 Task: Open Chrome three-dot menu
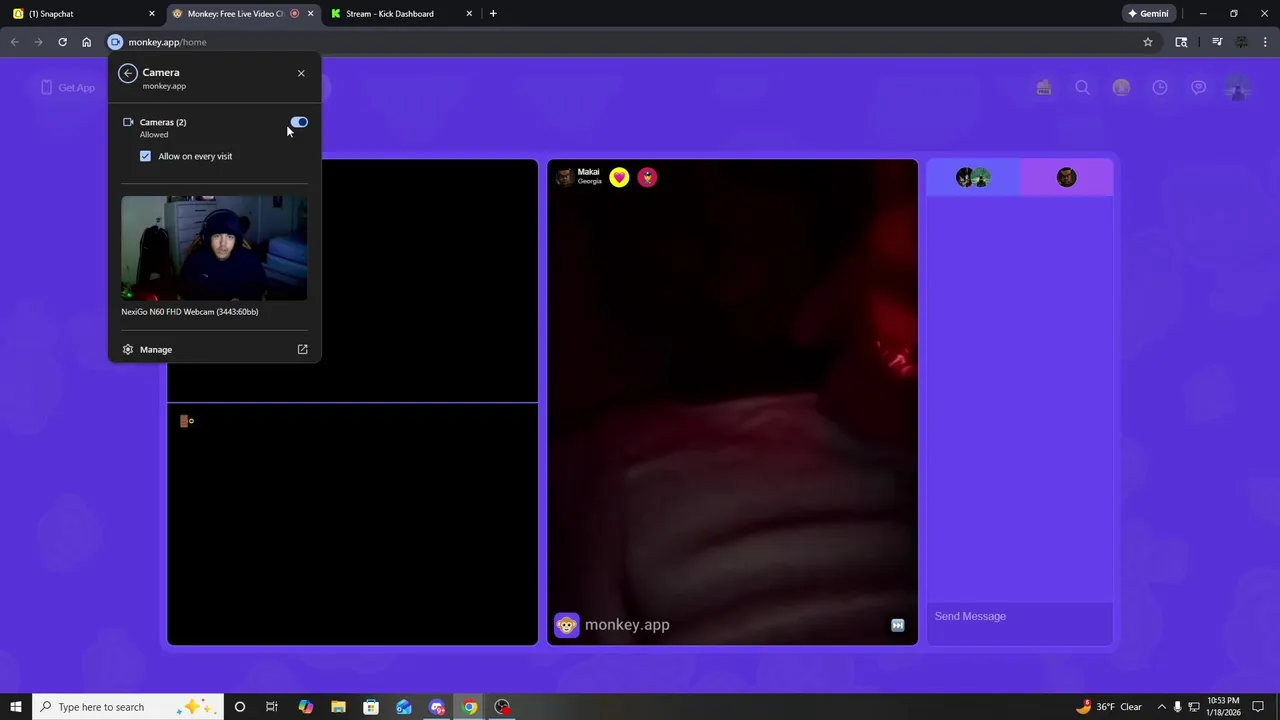tap(1266, 42)
